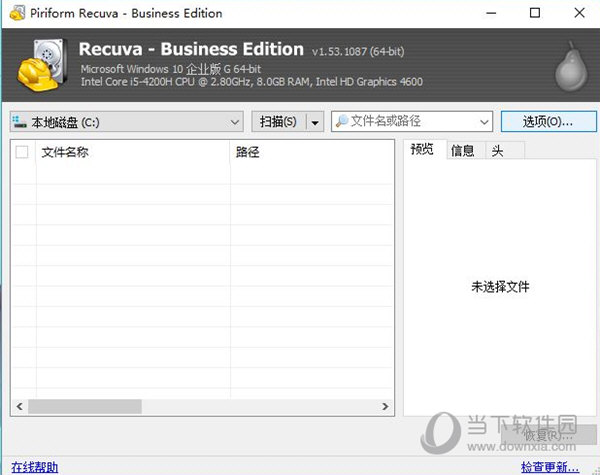Viewport: 600px width, 475px height.
Task: Click the scroll left arrow of file list
Action: [x=20, y=406]
